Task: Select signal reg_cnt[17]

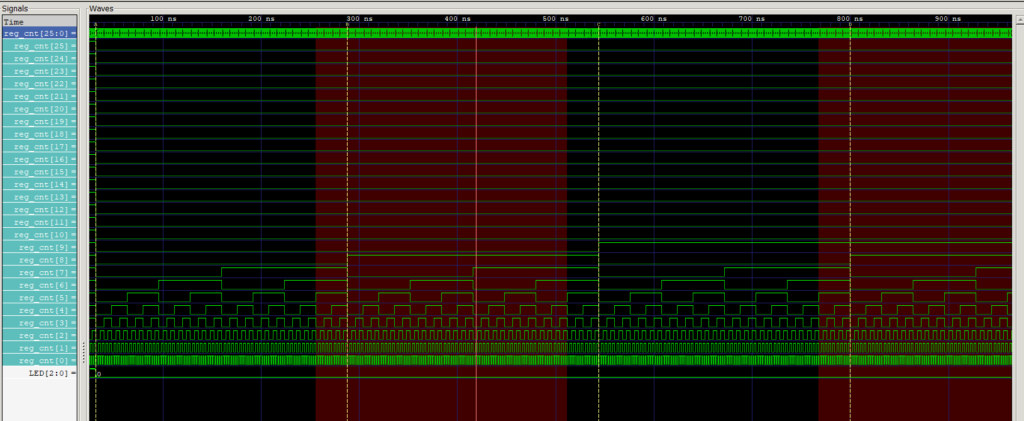Action: (39, 147)
